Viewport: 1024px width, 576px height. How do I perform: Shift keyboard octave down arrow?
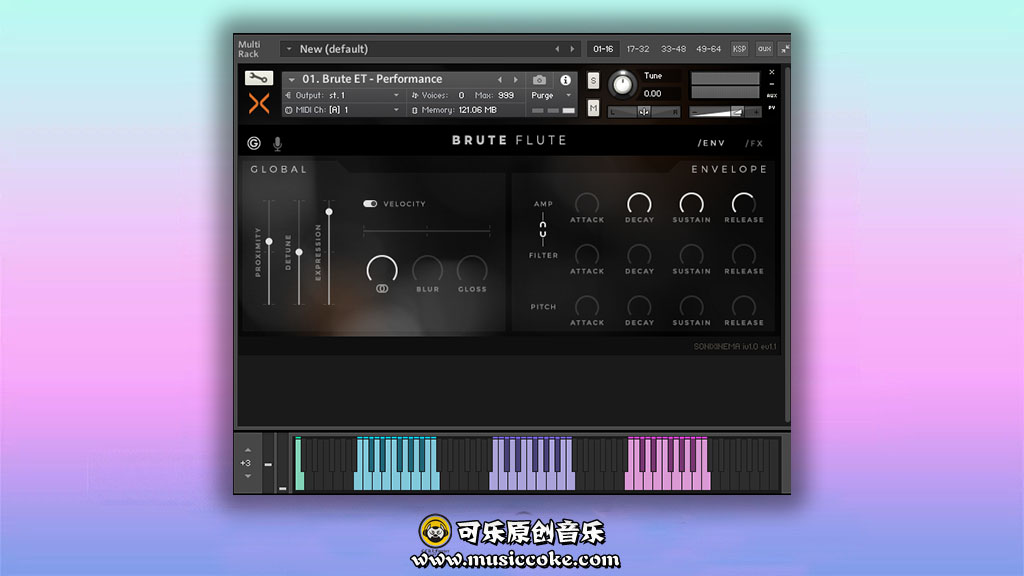click(x=248, y=476)
